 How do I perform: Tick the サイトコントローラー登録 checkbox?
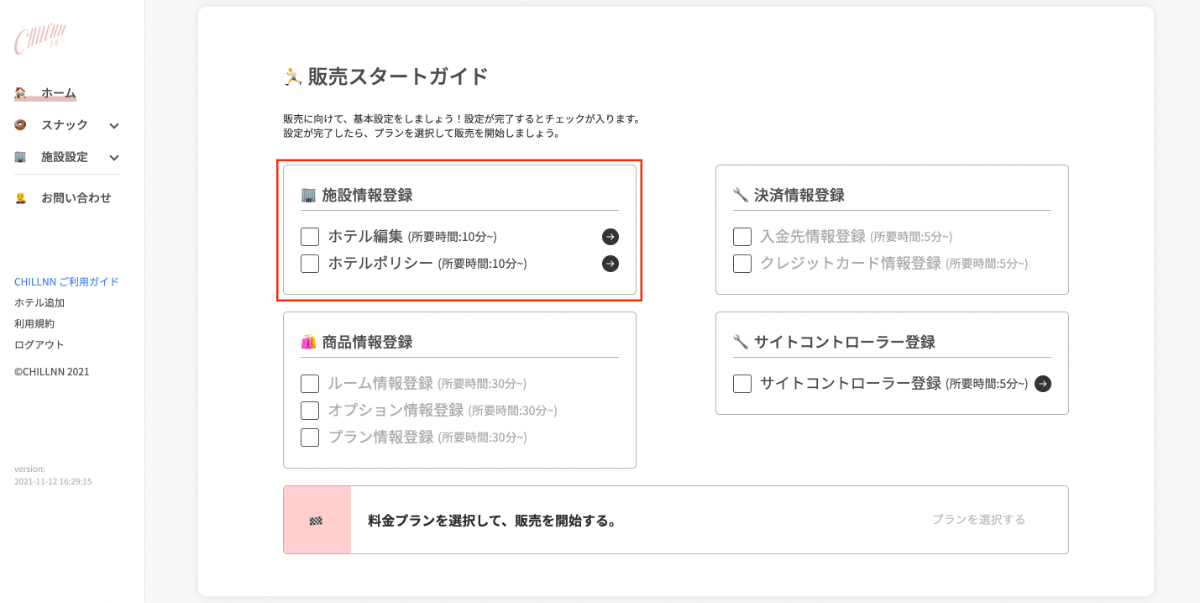pyautogui.click(x=742, y=384)
